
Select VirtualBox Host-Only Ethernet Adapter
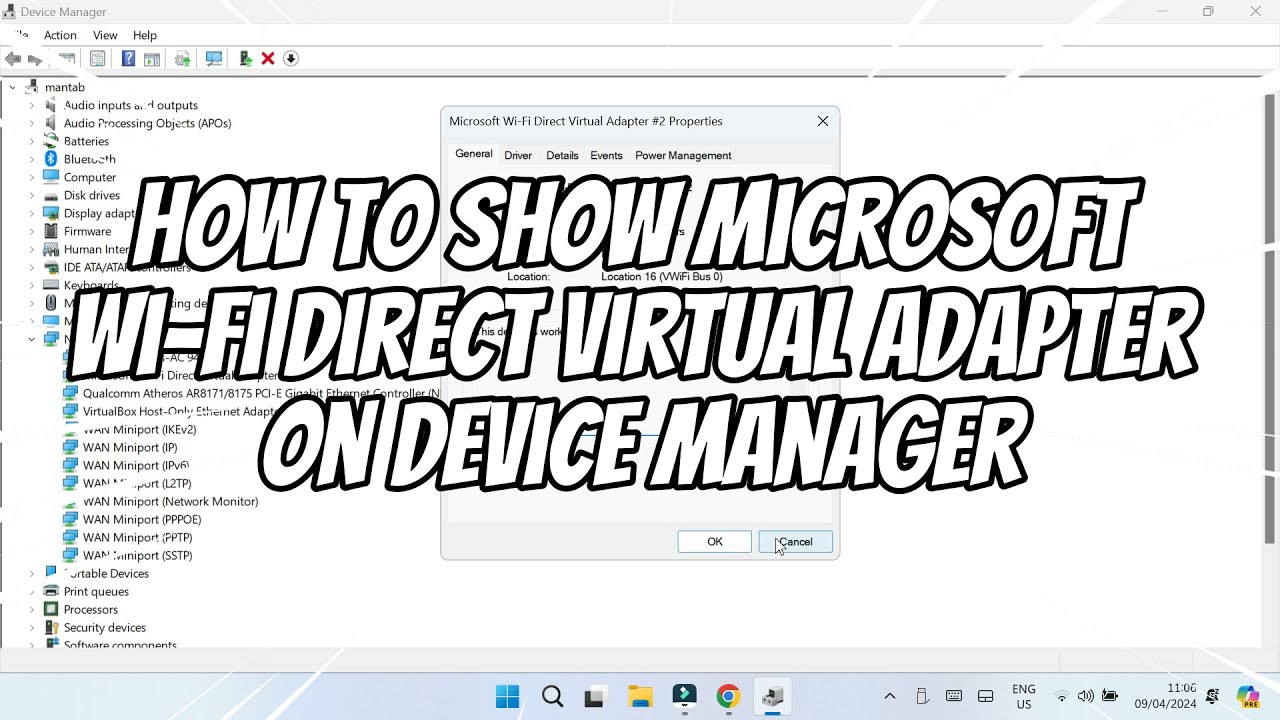point(180,411)
